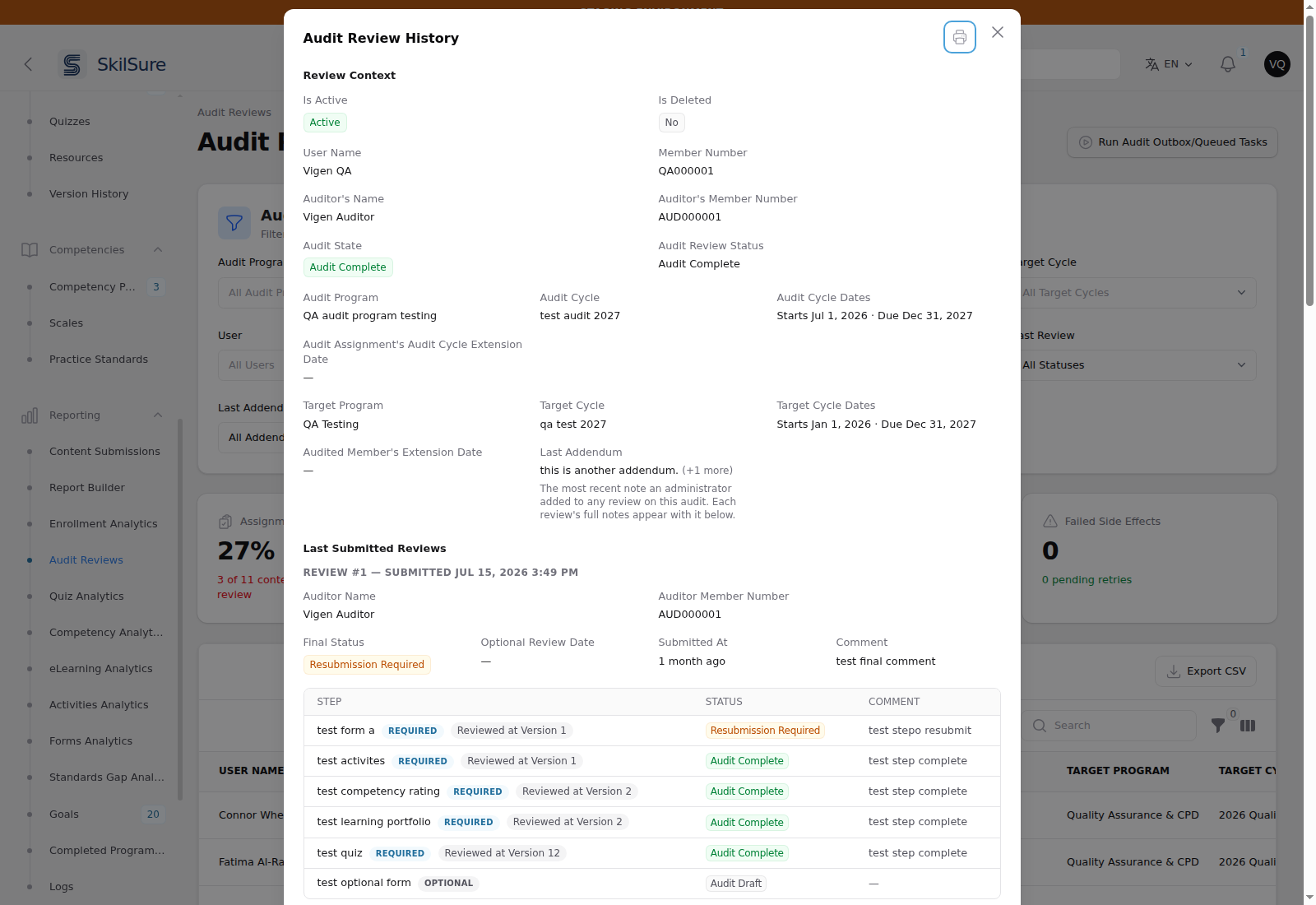Click the Audit Reviews breadcrumb link
Image resolution: width=1316 pixels, height=905 pixels.
(234, 113)
